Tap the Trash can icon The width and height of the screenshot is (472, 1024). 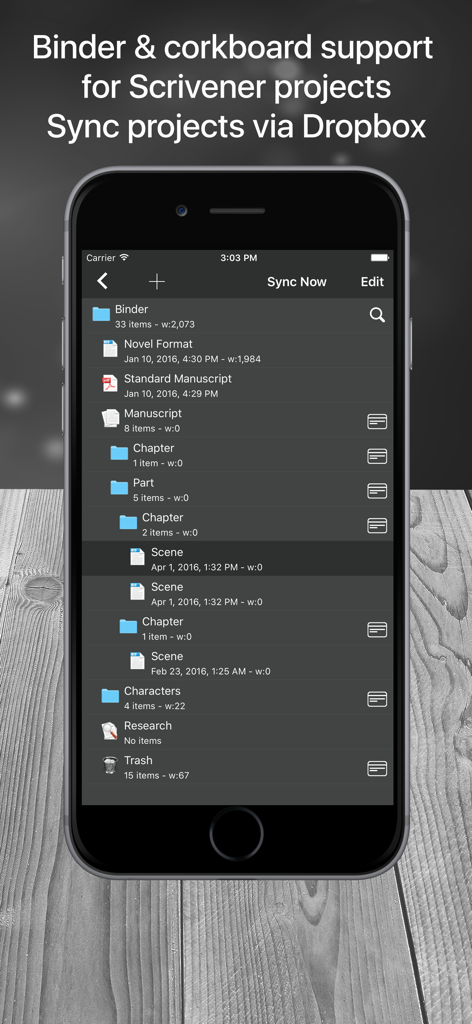110,765
